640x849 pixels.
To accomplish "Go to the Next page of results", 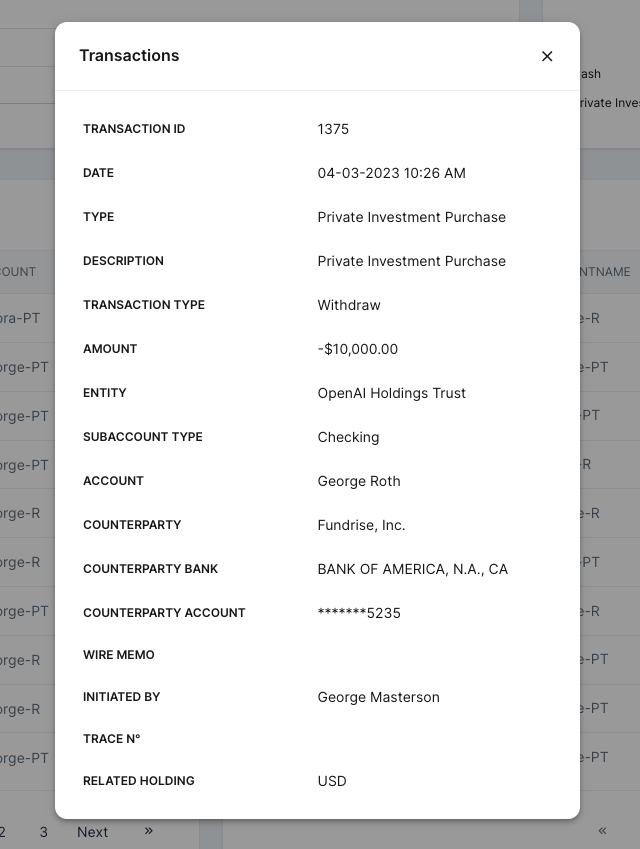I will [92, 832].
